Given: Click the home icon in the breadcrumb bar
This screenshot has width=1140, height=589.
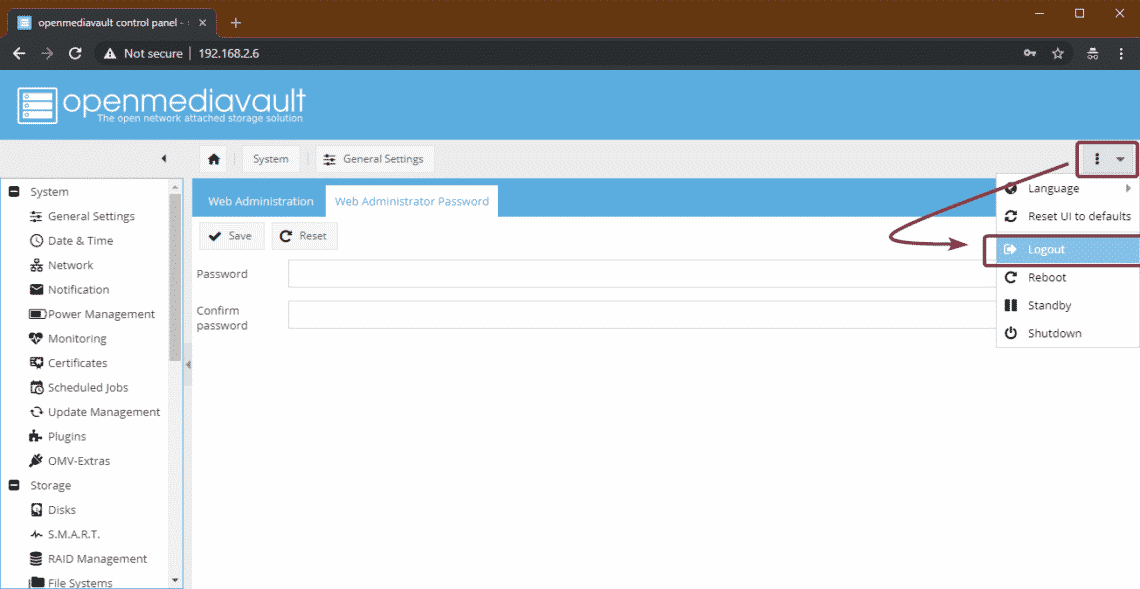Looking at the screenshot, I should point(213,159).
